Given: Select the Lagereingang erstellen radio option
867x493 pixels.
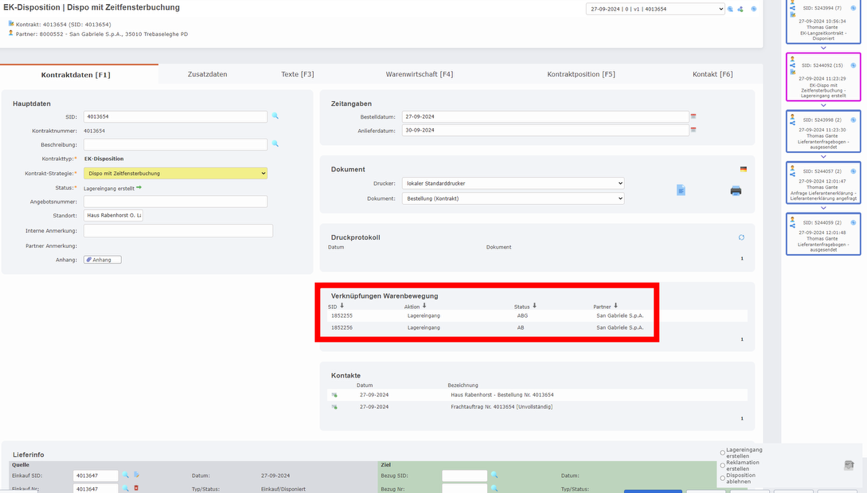Looking at the screenshot, I should [723, 453].
